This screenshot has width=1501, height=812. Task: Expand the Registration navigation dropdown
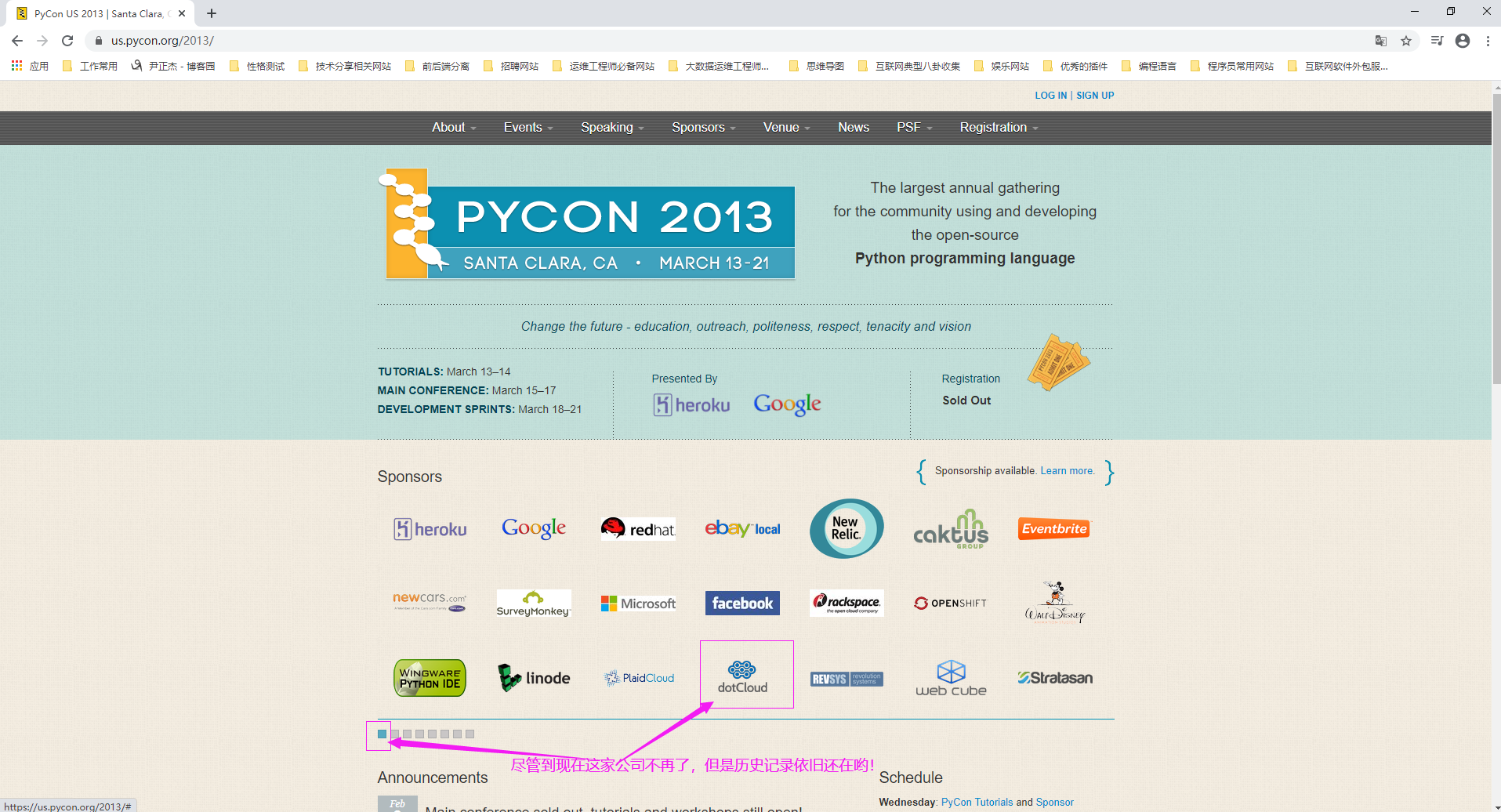click(998, 128)
